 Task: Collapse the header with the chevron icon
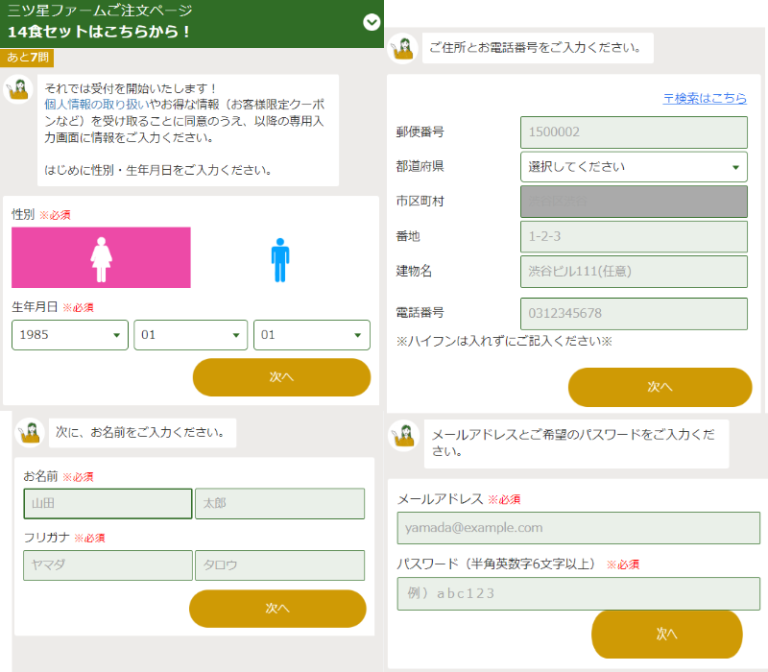pos(372,22)
